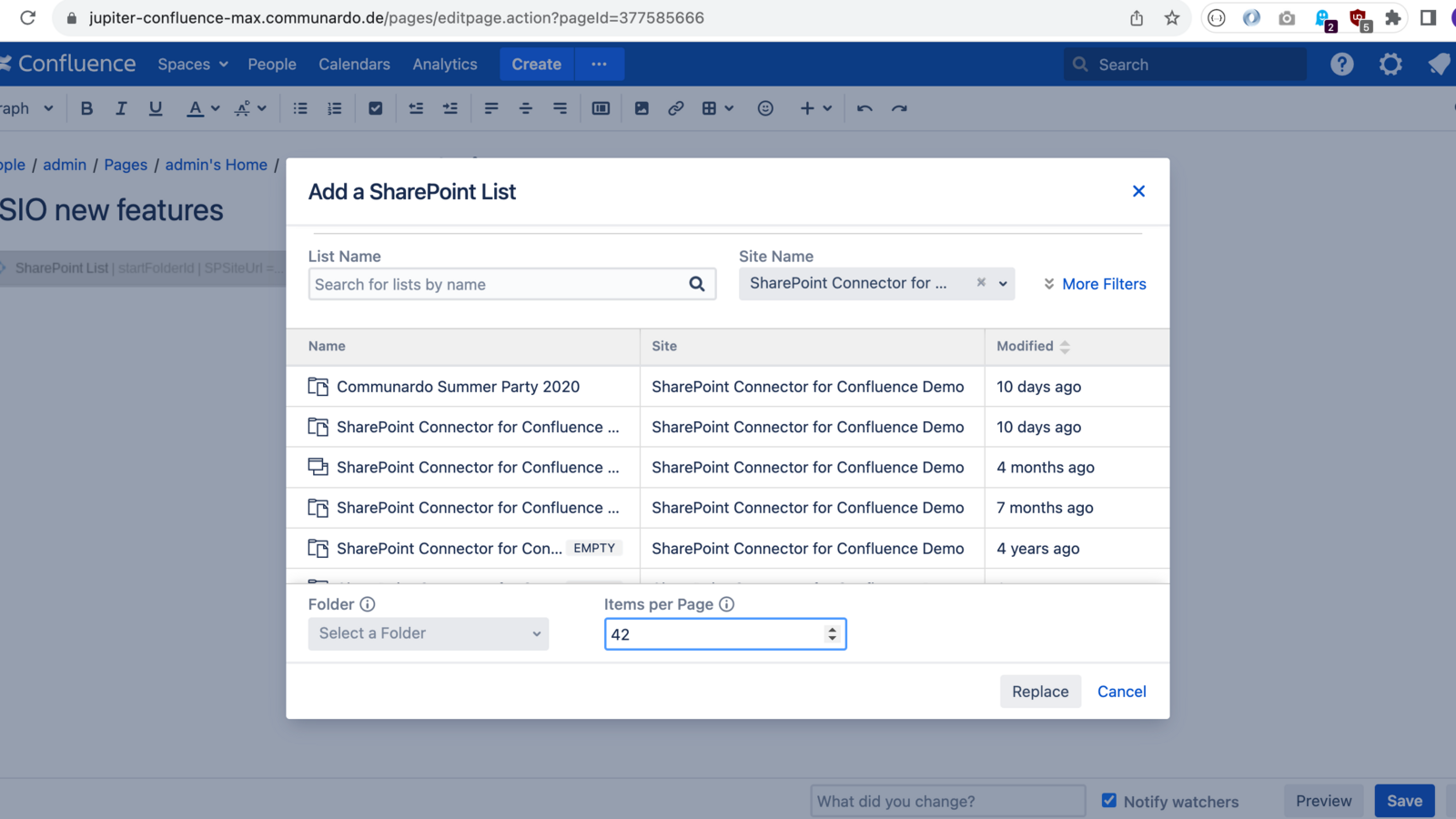
Task: Insert a task list from toolbar
Action: click(375, 108)
